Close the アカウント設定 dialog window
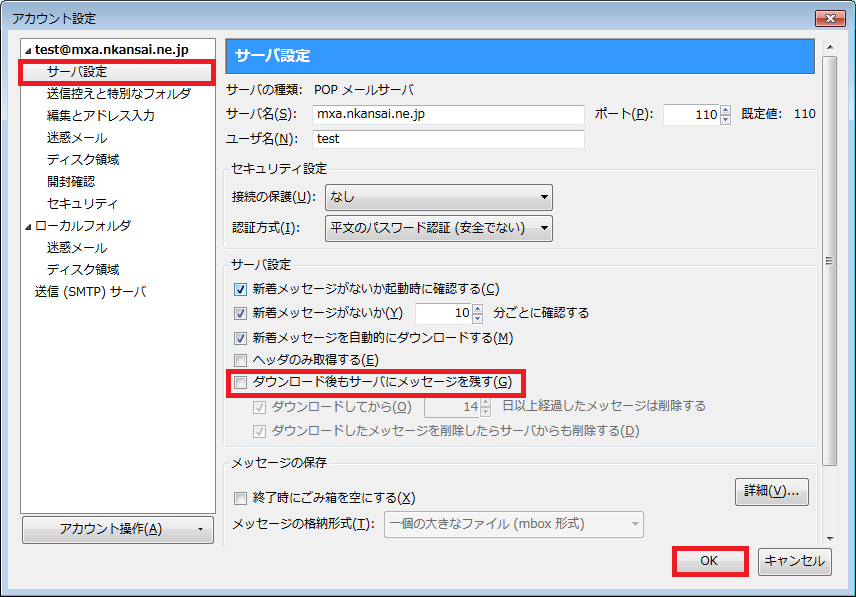 pos(830,18)
